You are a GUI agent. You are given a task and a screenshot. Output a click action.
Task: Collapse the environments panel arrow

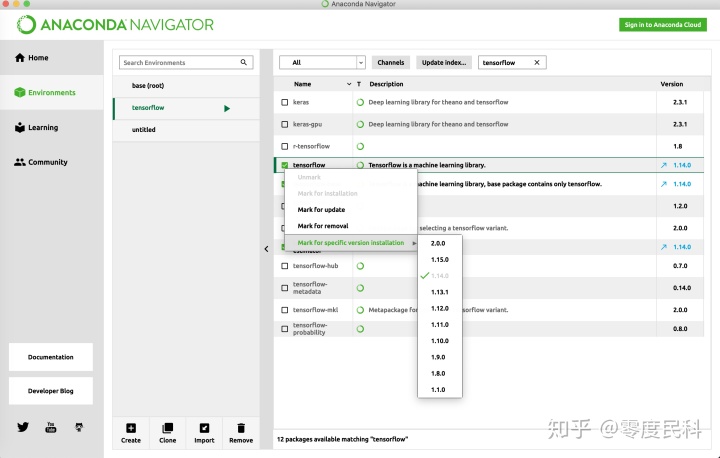click(266, 249)
